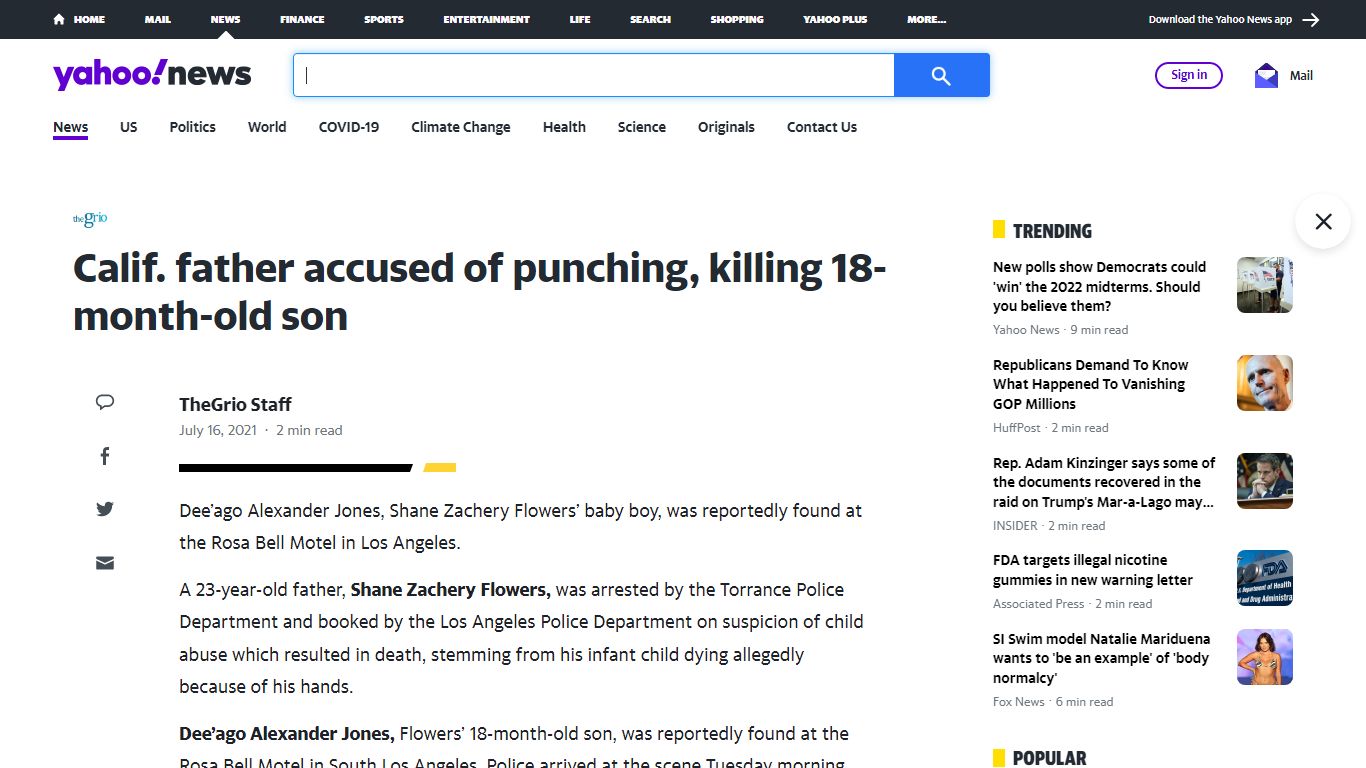This screenshot has height=768, width=1366.
Task: Expand the MORE... menu
Action: click(x=926, y=19)
